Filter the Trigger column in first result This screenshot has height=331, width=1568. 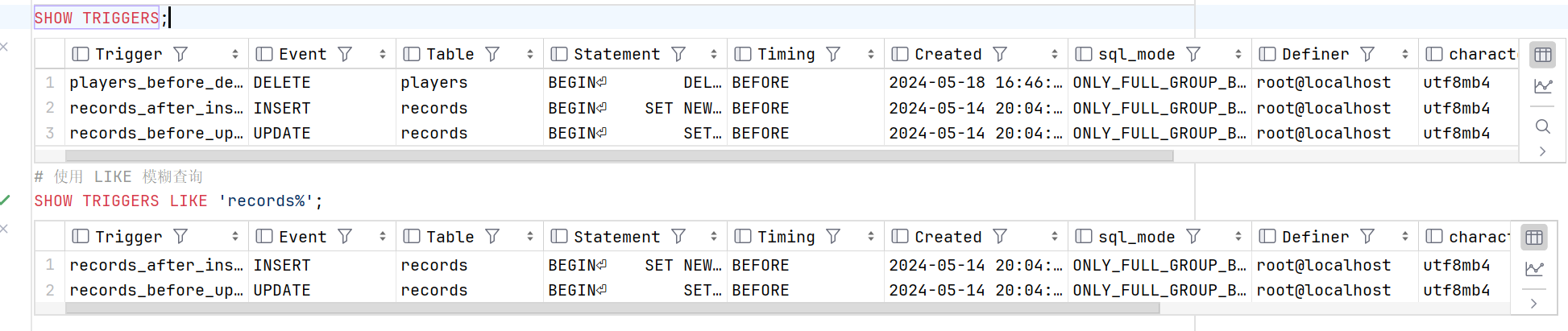pos(180,54)
